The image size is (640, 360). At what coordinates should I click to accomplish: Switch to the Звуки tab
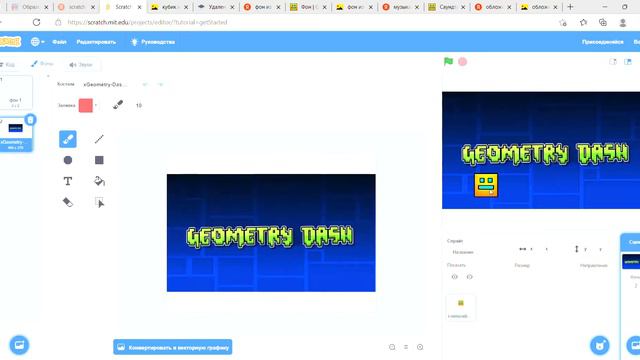point(81,64)
